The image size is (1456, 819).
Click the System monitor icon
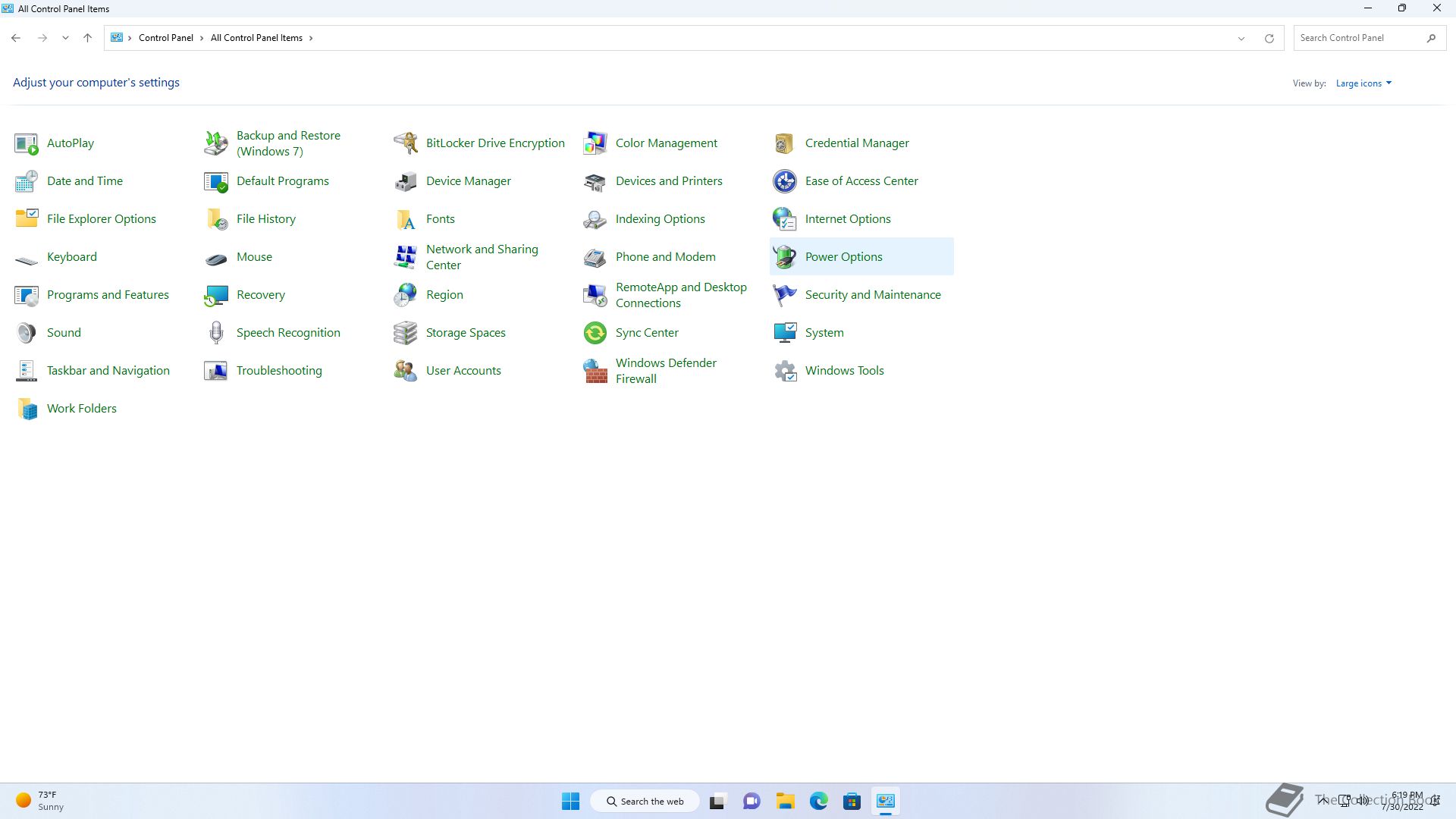[785, 333]
